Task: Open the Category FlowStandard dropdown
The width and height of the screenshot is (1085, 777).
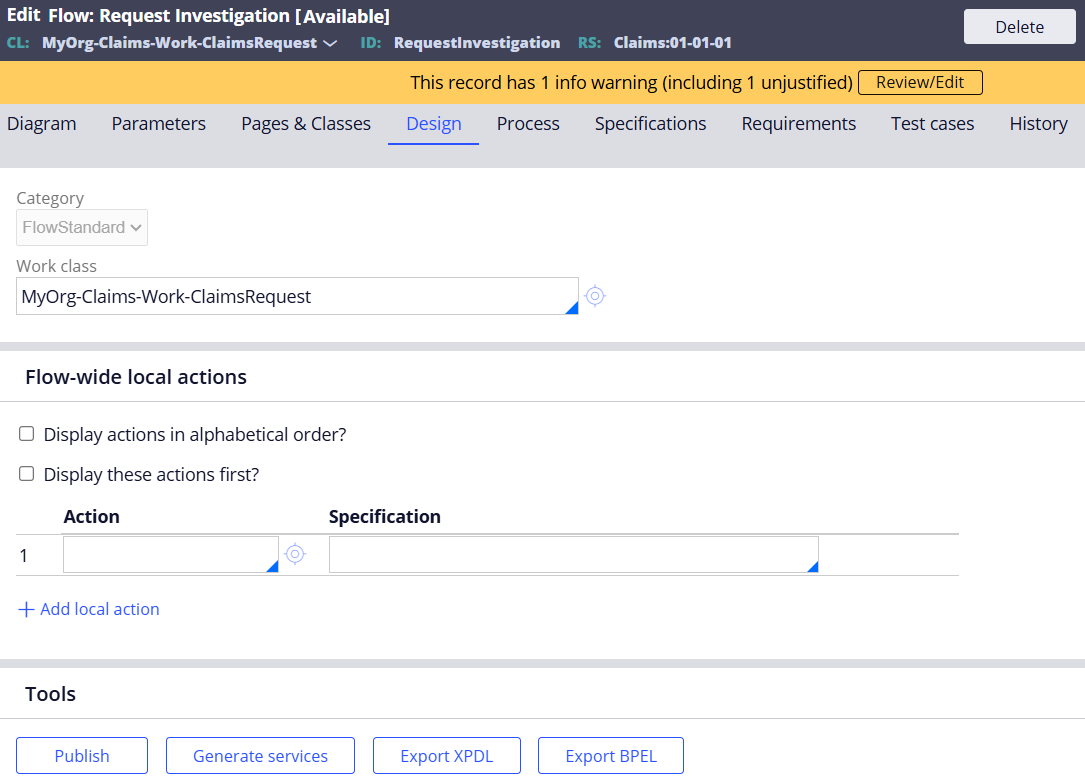Action: tap(81, 227)
